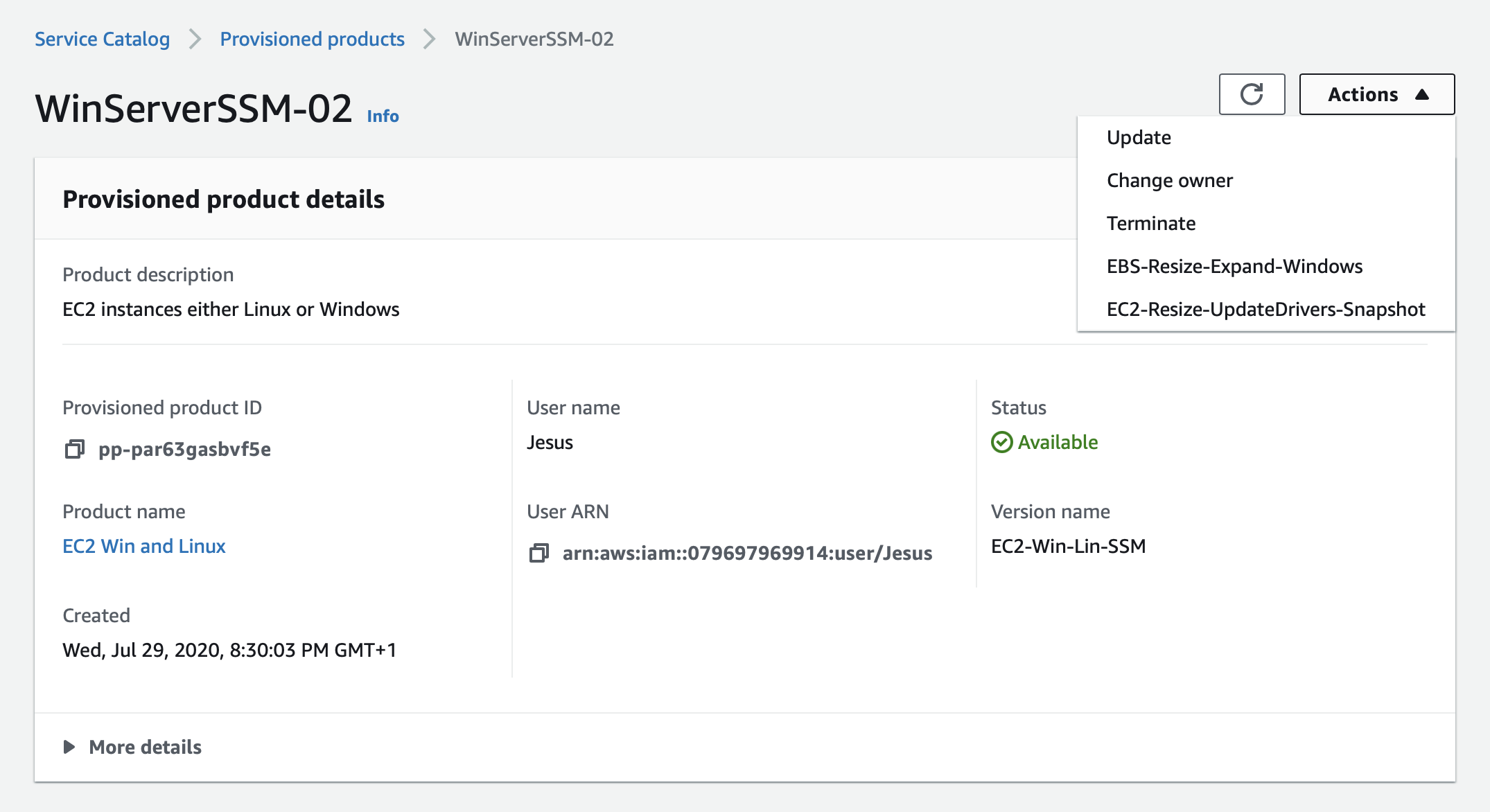Select Change owner from the menu
1490x812 pixels.
pos(1170,180)
